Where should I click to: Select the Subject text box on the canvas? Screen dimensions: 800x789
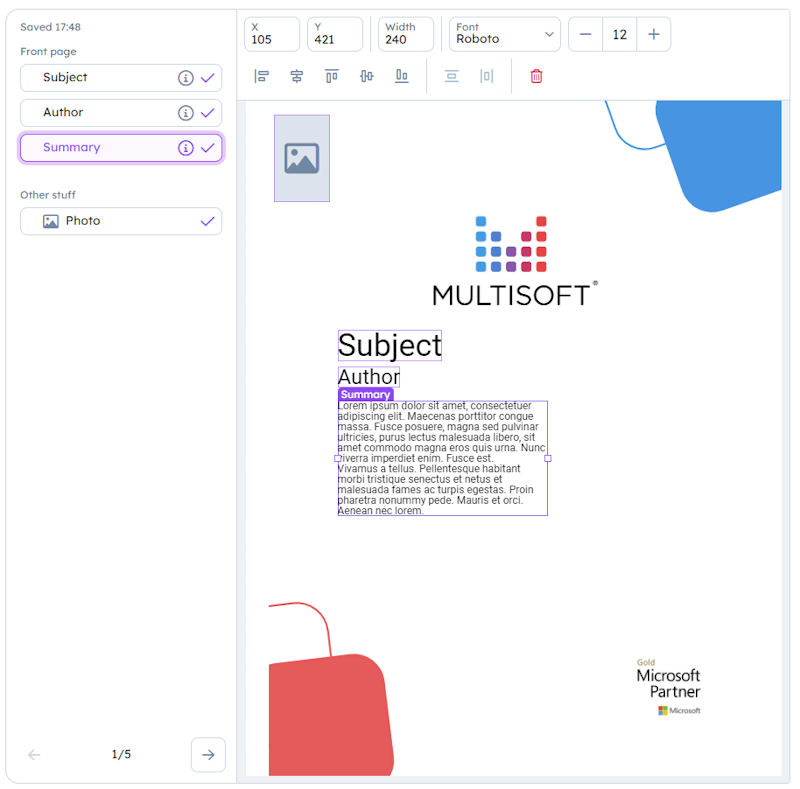coord(390,346)
